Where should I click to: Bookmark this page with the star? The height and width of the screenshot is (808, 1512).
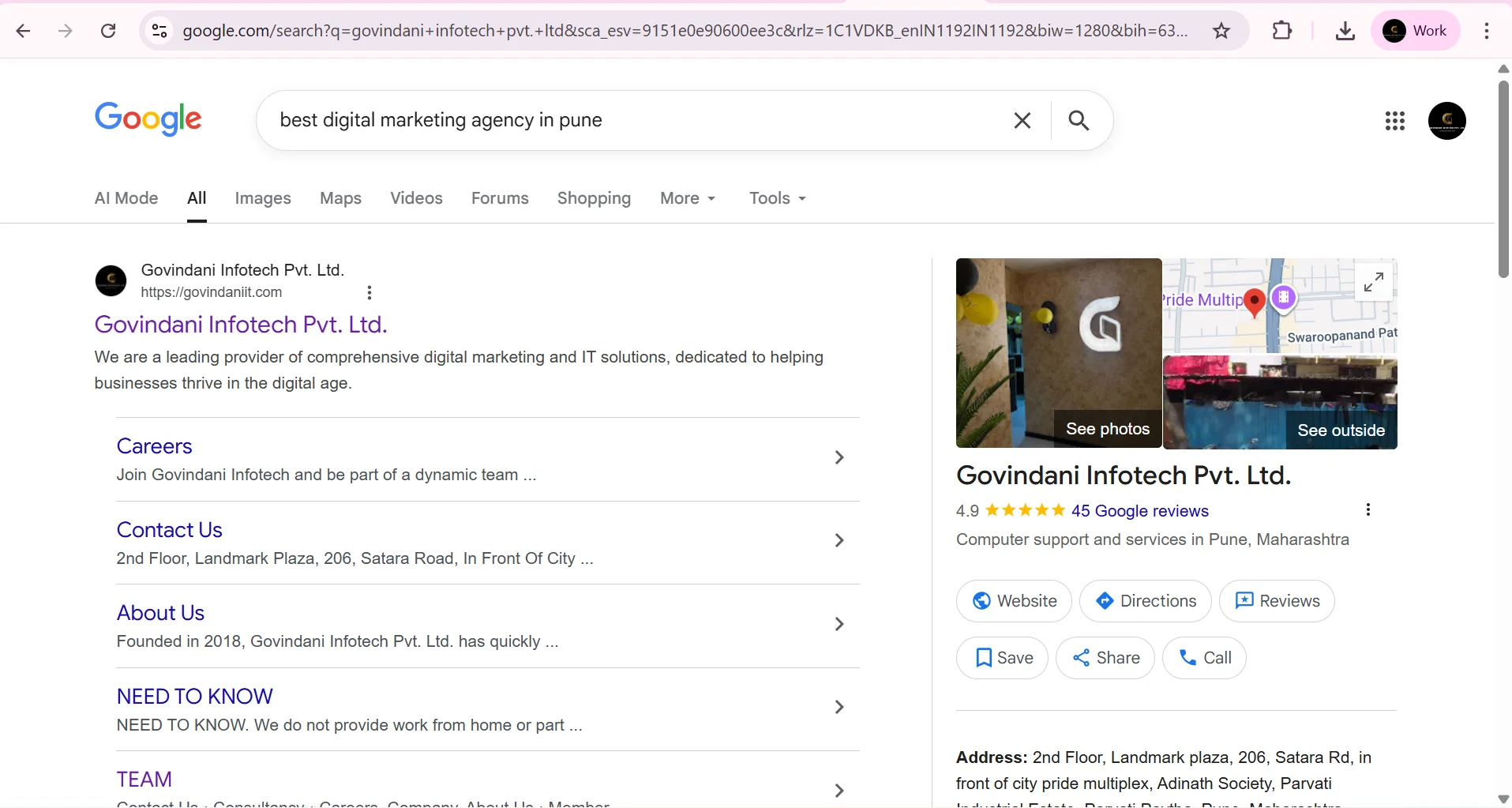coord(1221,31)
